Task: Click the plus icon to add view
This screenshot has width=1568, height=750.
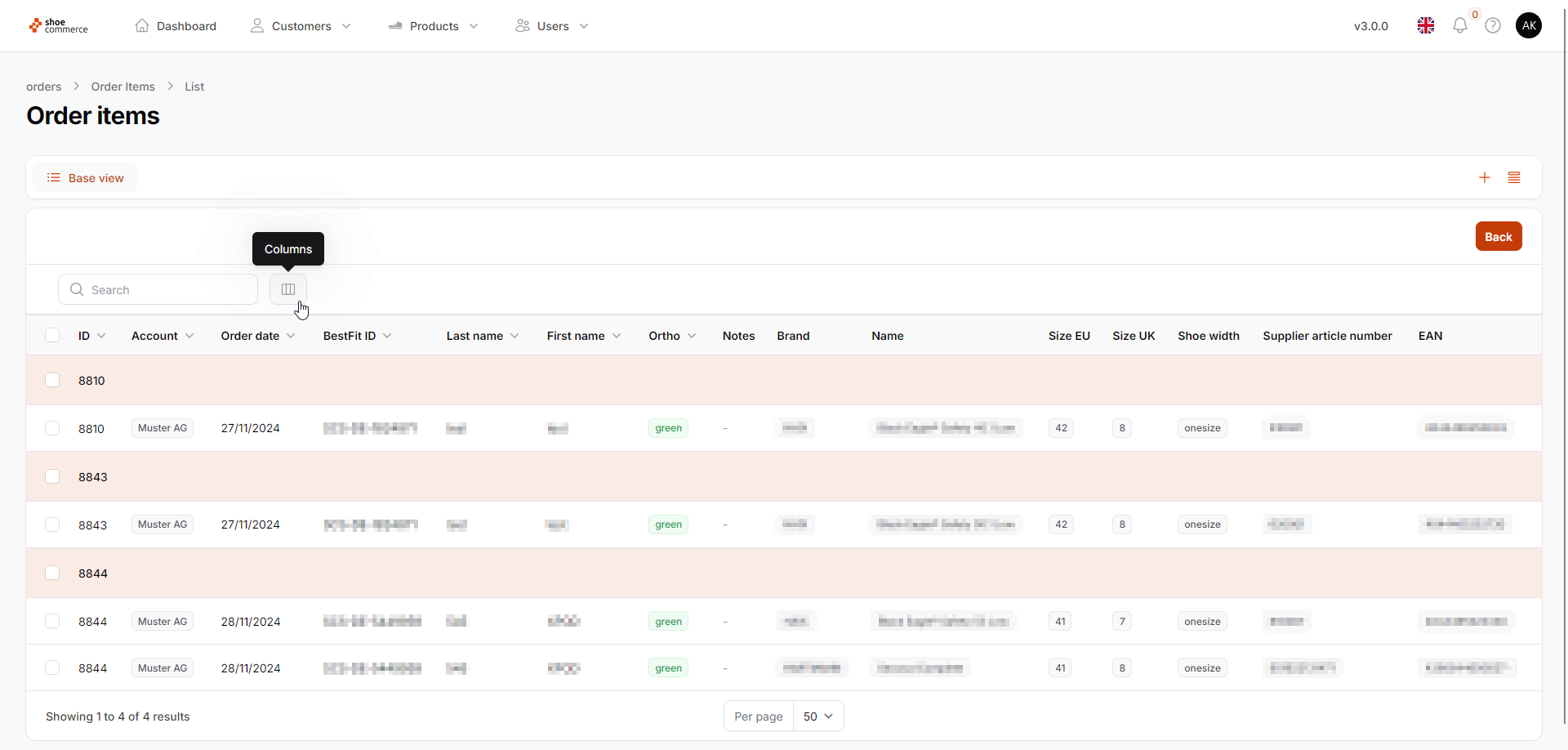Action: click(x=1485, y=177)
